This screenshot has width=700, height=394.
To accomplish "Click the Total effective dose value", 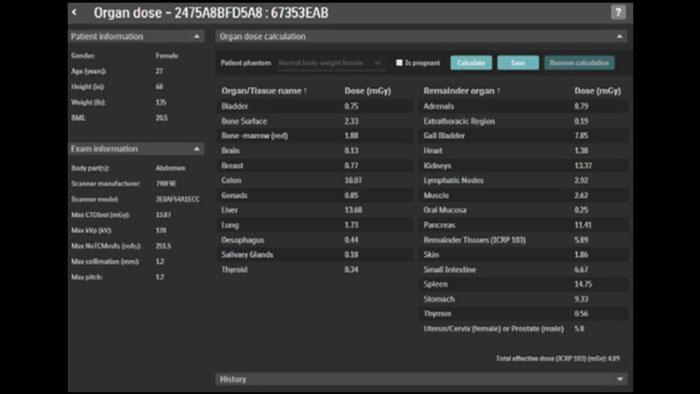I will point(614,358).
